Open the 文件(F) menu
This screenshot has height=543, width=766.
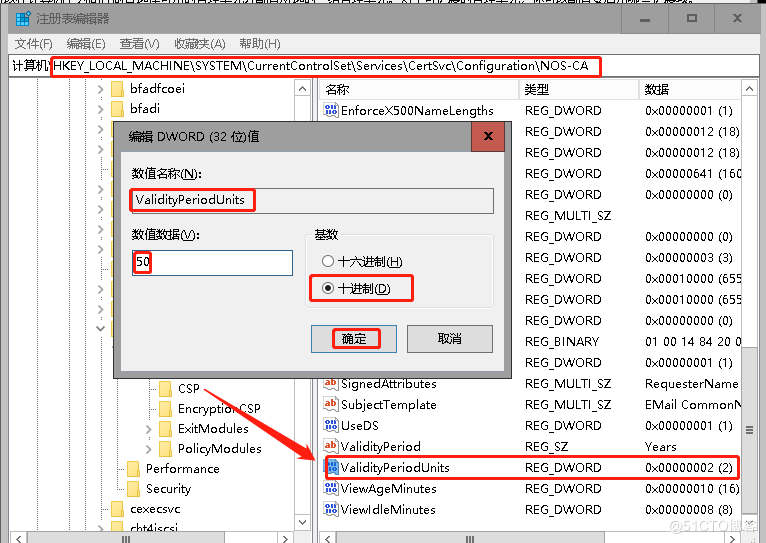(34, 44)
